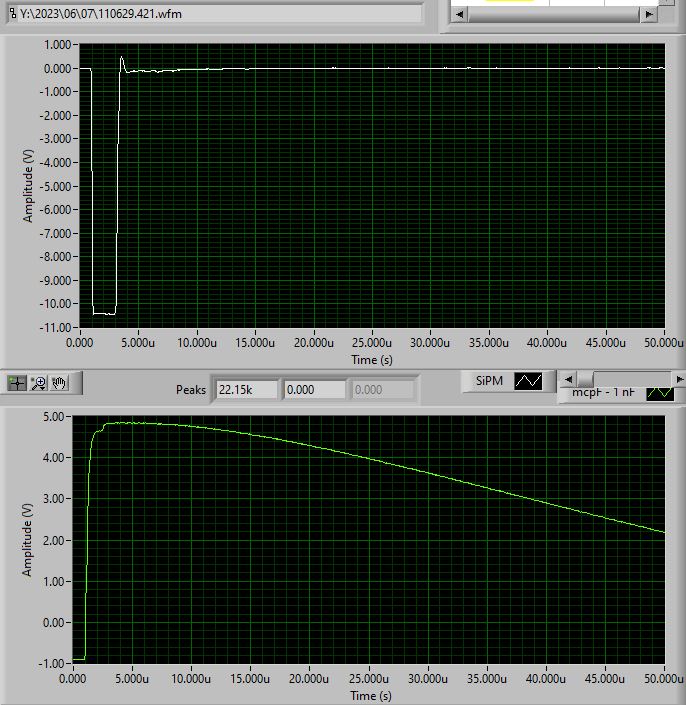Click the Time (s) label under the white-trace graph
Viewport: 686px width, 705px height.
(x=372, y=360)
